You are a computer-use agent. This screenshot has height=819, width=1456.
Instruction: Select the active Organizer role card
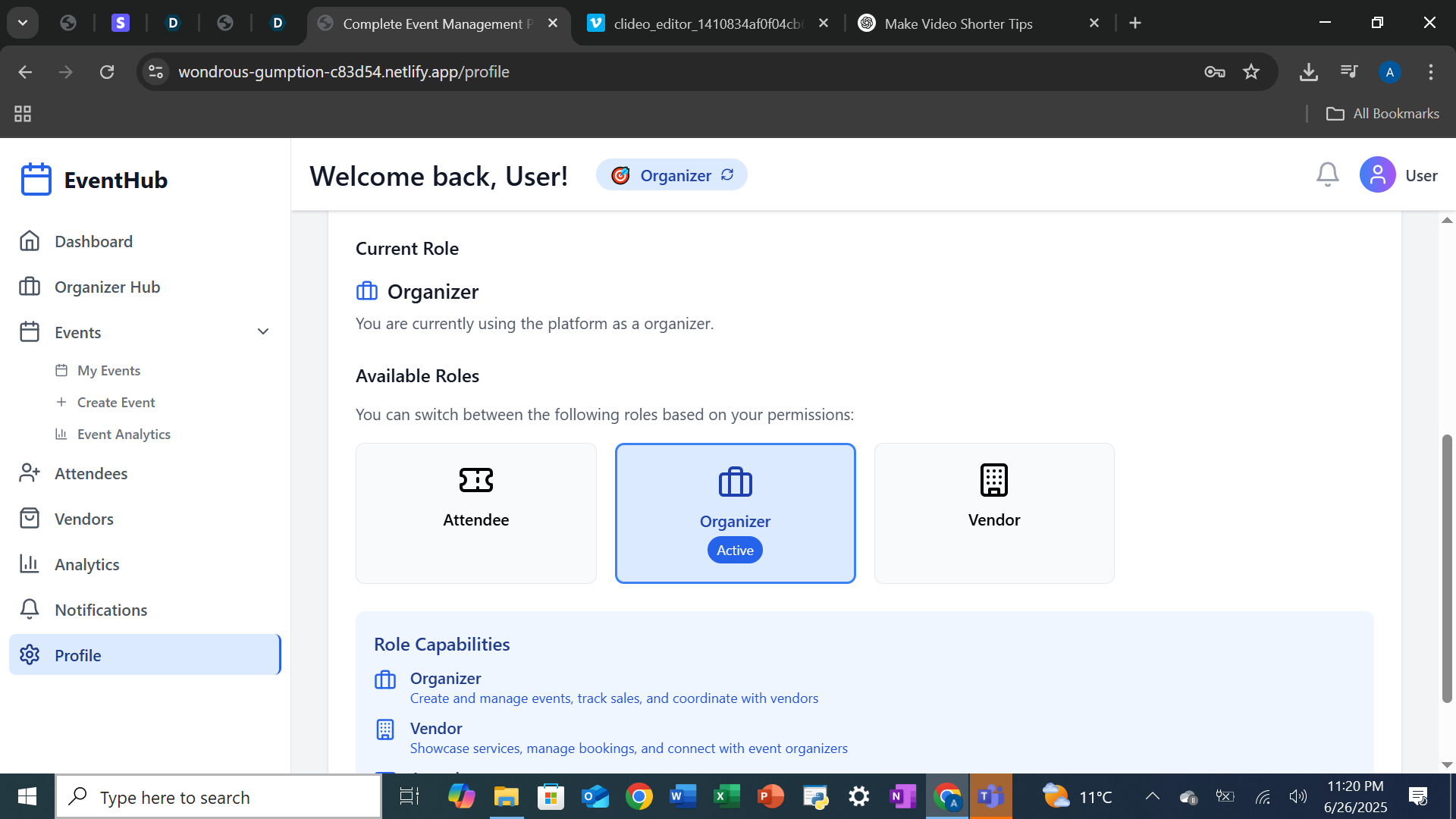point(735,513)
